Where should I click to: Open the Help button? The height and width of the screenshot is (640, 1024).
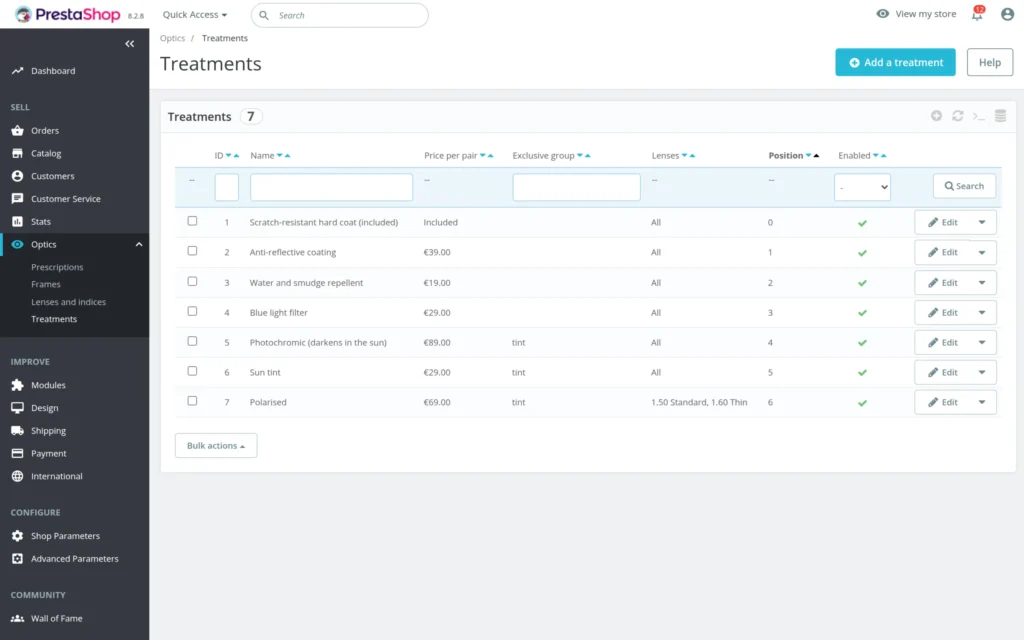(x=989, y=62)
